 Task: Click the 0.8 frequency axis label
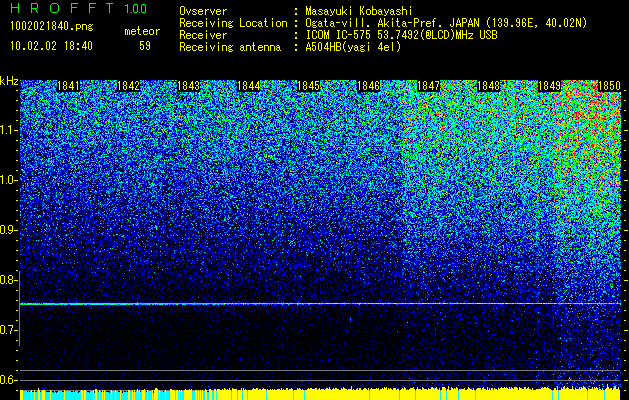tap(7, 280)
